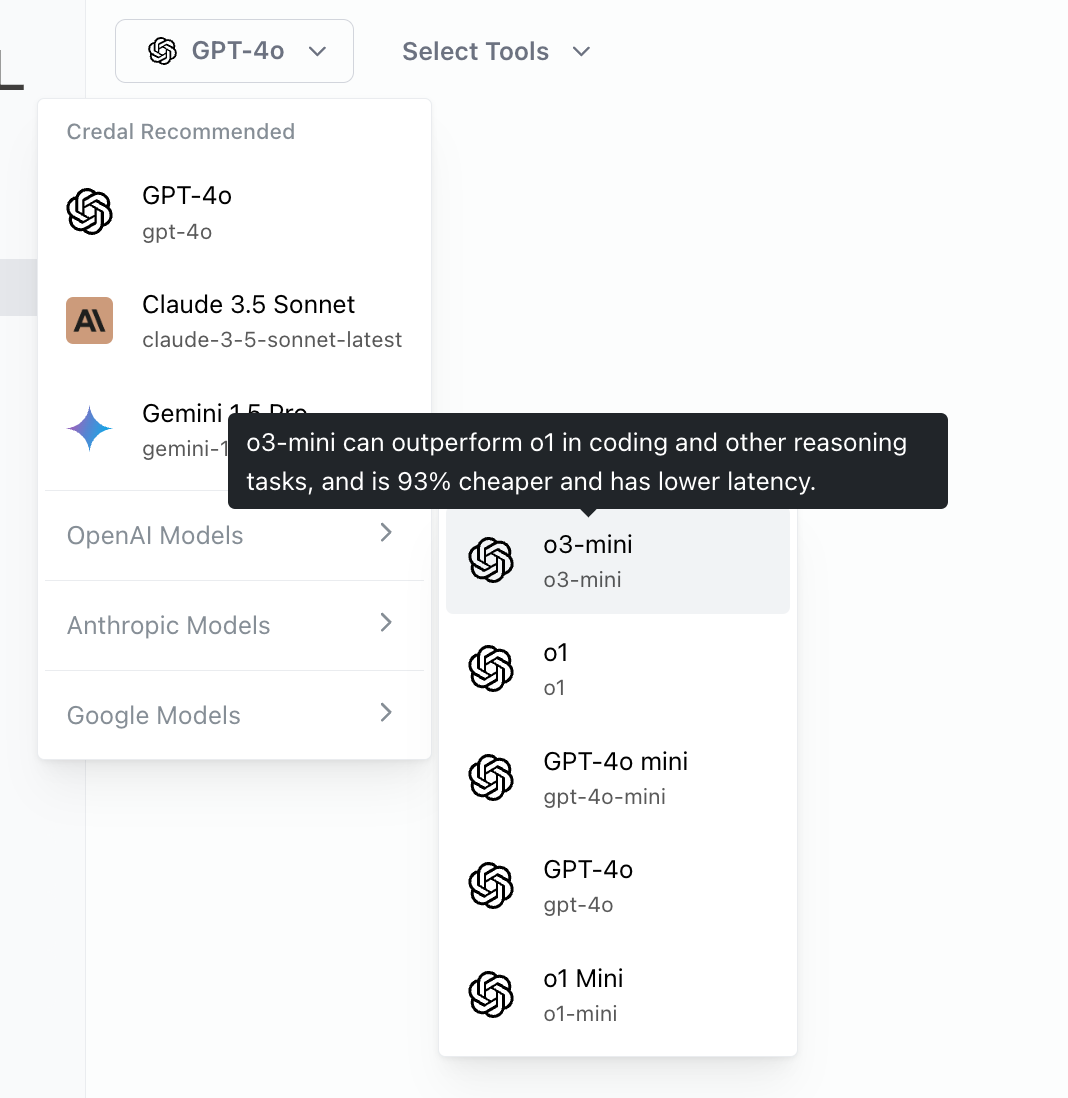The width and height of the screenshot is (1068, 1098).
Task: Choose Claude 3.5 Sonnet from recommended list
Action: pyautogui.click(x=235, y=321)
